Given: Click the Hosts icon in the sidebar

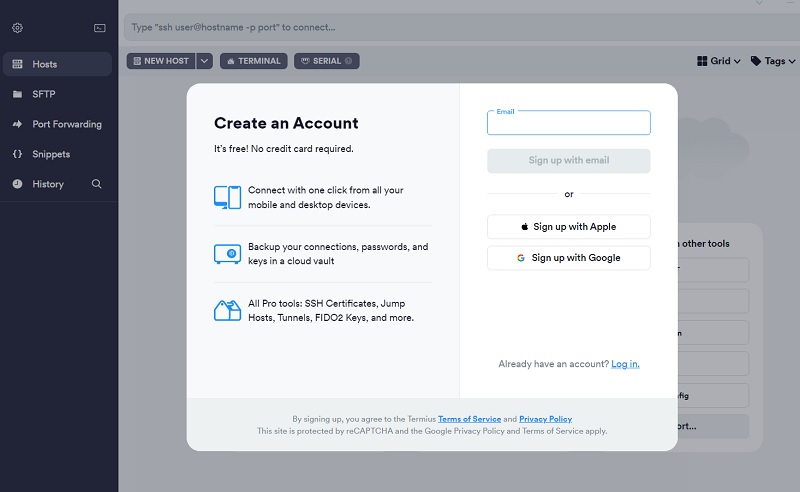Looking at the screenshot, I should tap(17, 64).
